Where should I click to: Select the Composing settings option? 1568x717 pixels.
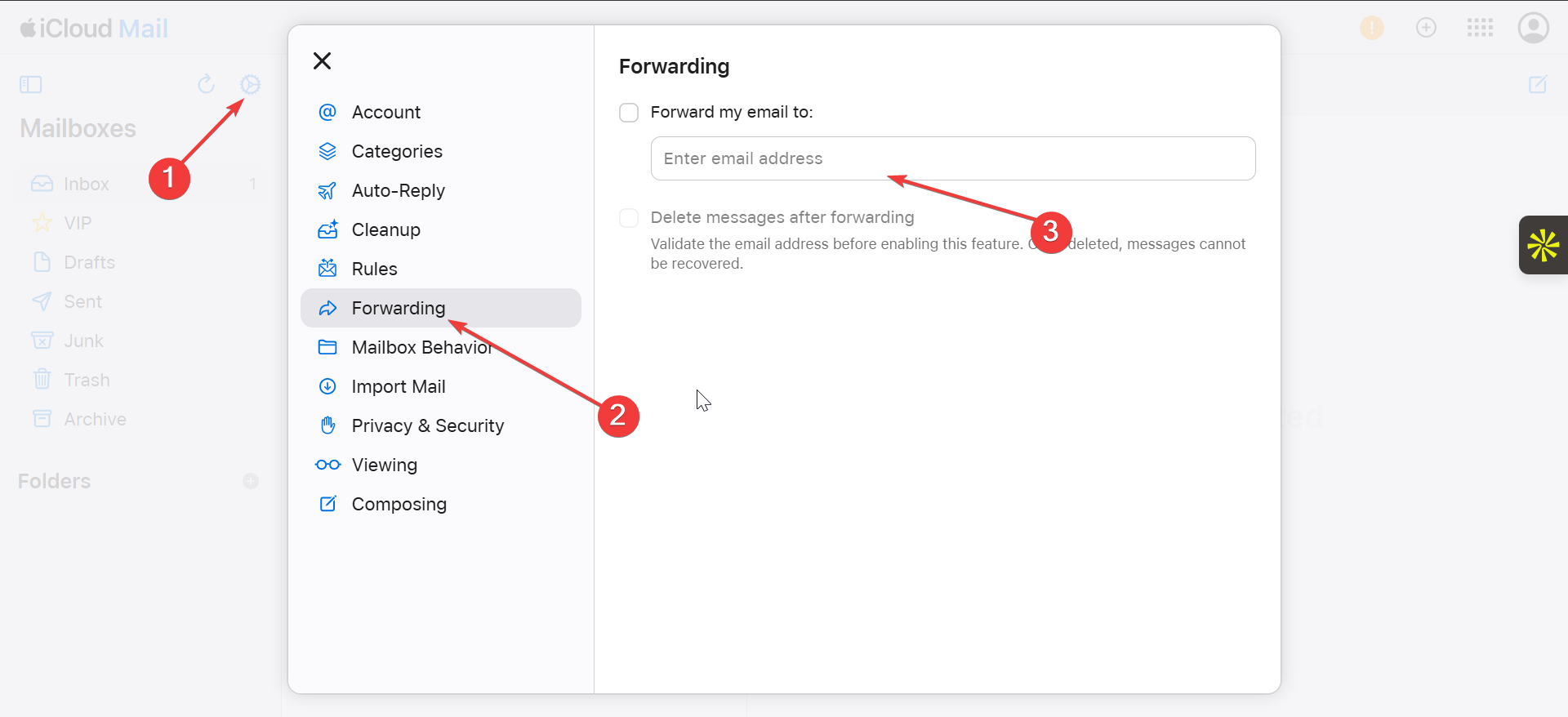(399, 504)
